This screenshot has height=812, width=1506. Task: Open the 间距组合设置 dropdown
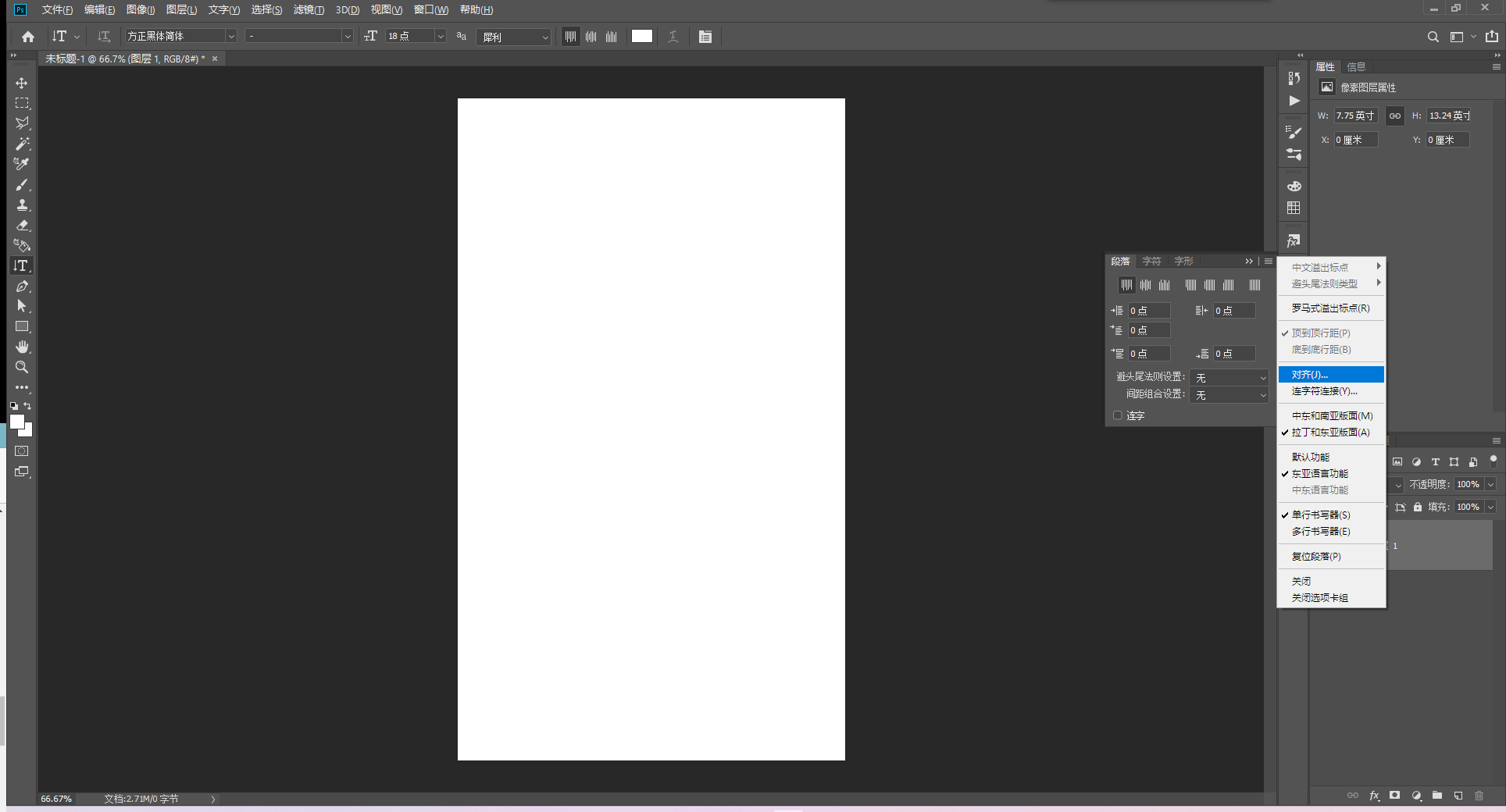coord(1229,395)
